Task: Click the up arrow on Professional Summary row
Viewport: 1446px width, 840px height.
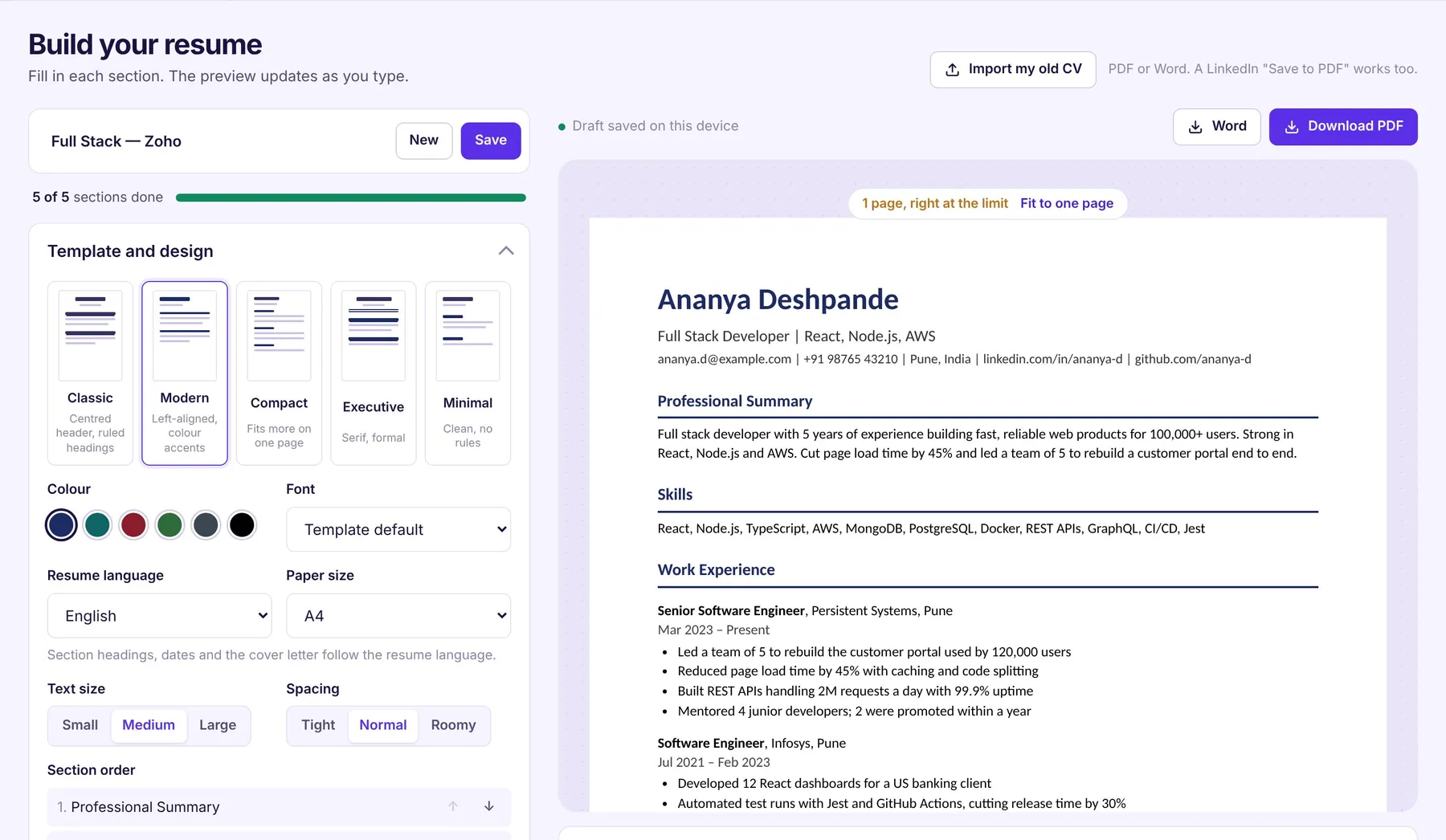Action: coord(453,806)
